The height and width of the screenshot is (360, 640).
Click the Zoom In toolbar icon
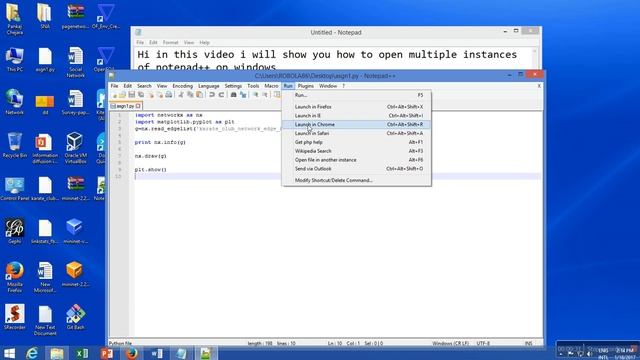tap(255, 95)
